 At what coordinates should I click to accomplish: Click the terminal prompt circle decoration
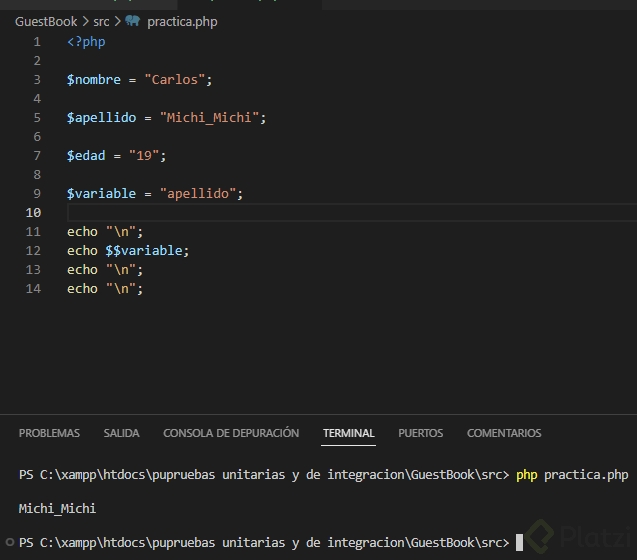pyautogui.click(x=10, y=542)
